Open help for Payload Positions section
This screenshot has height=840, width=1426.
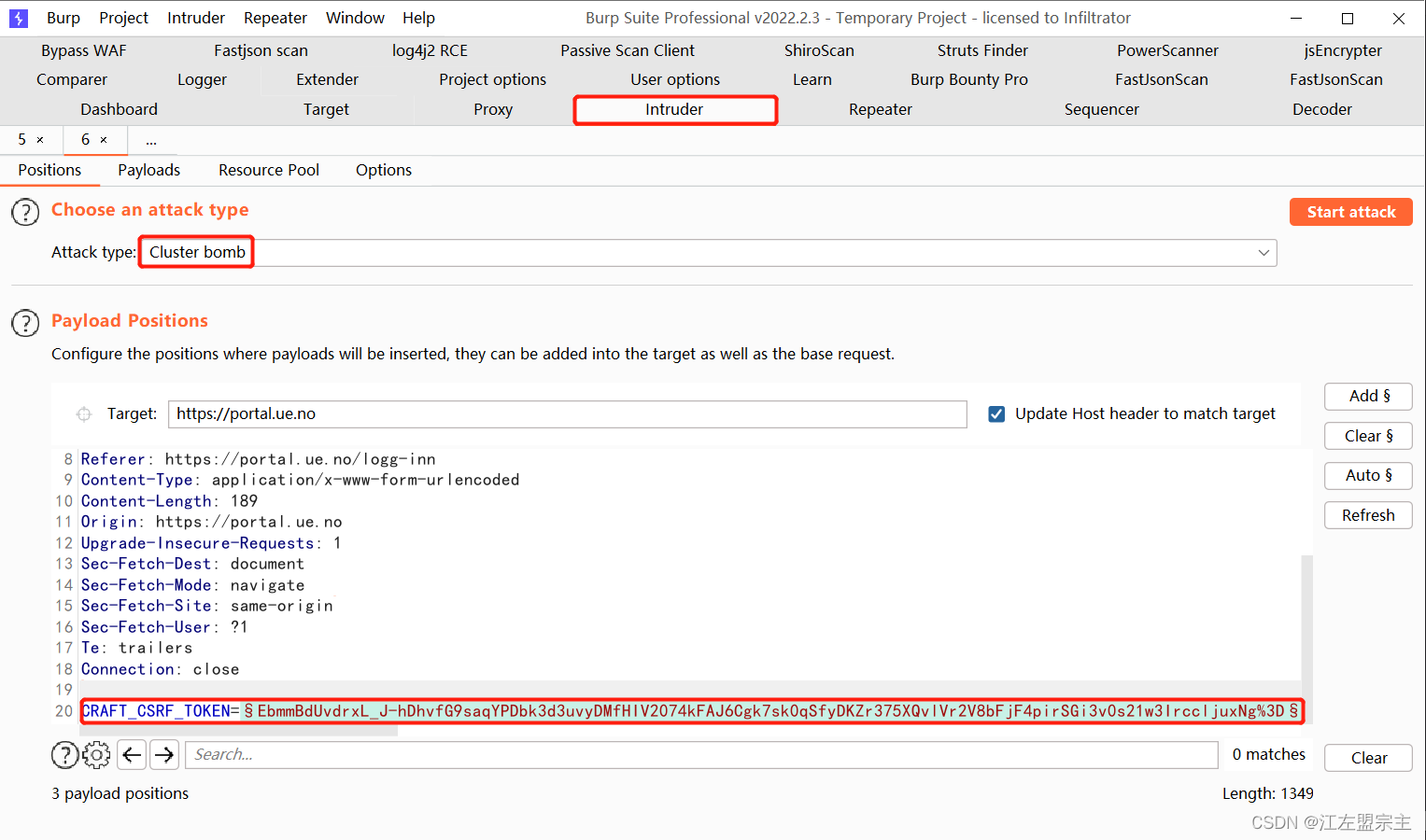(25, 323)
